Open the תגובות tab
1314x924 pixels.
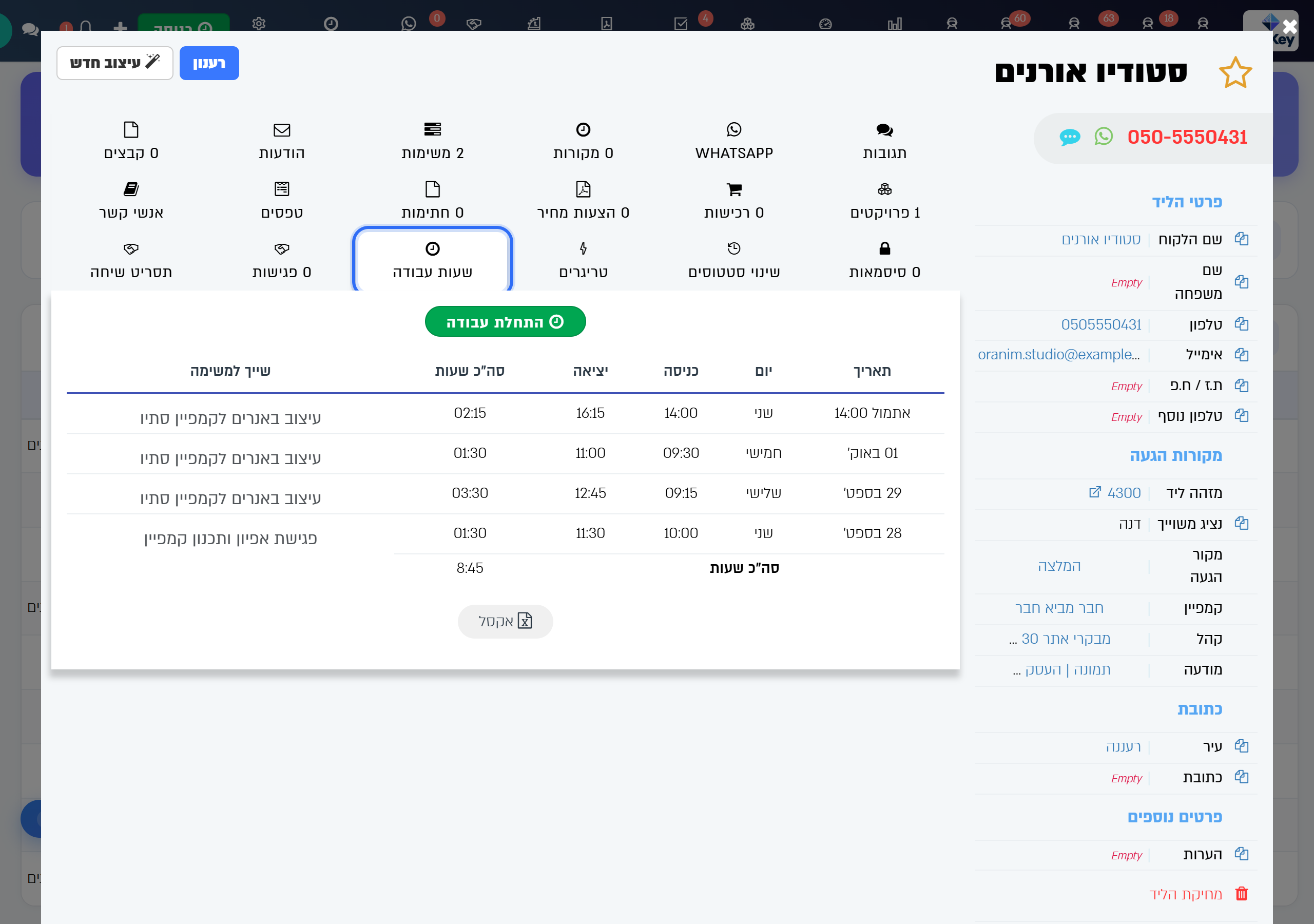tap(884, 141)
